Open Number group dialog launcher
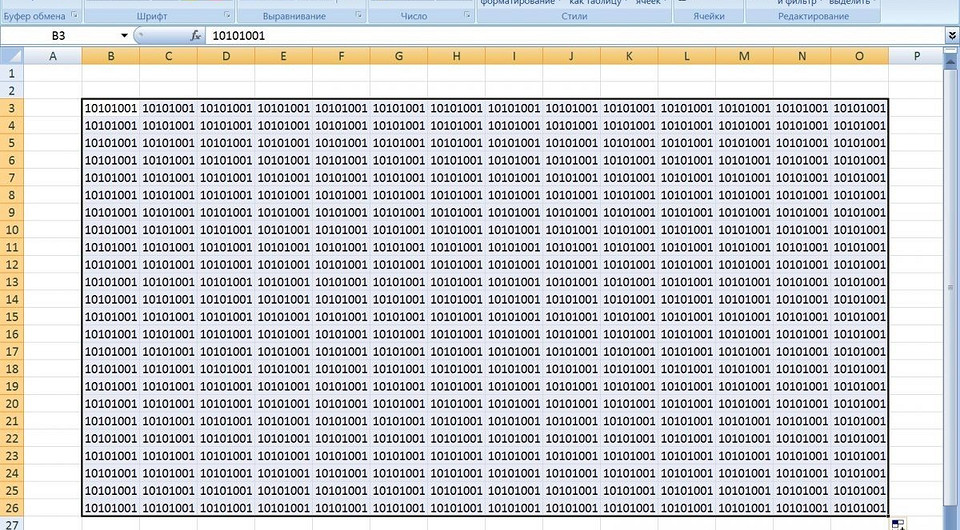Viewport: 960px width, 530px height. [x=466, y=17]
